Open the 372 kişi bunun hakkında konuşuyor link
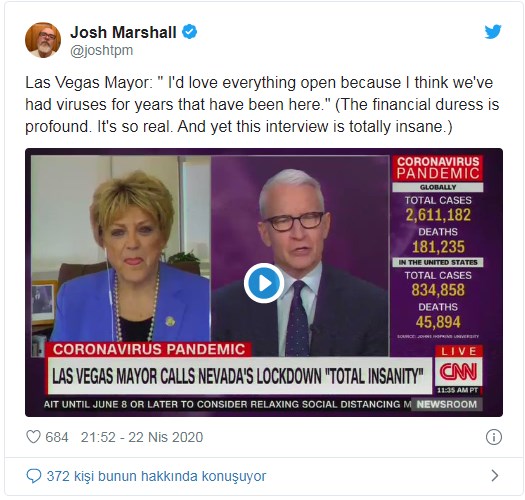The height and width of the screenshot is (500, 525). (156, 476)
